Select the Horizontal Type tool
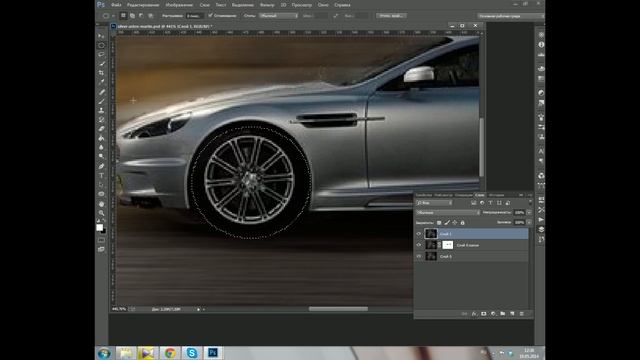Viewport: 640px width, 360px height. coord(101,176)
